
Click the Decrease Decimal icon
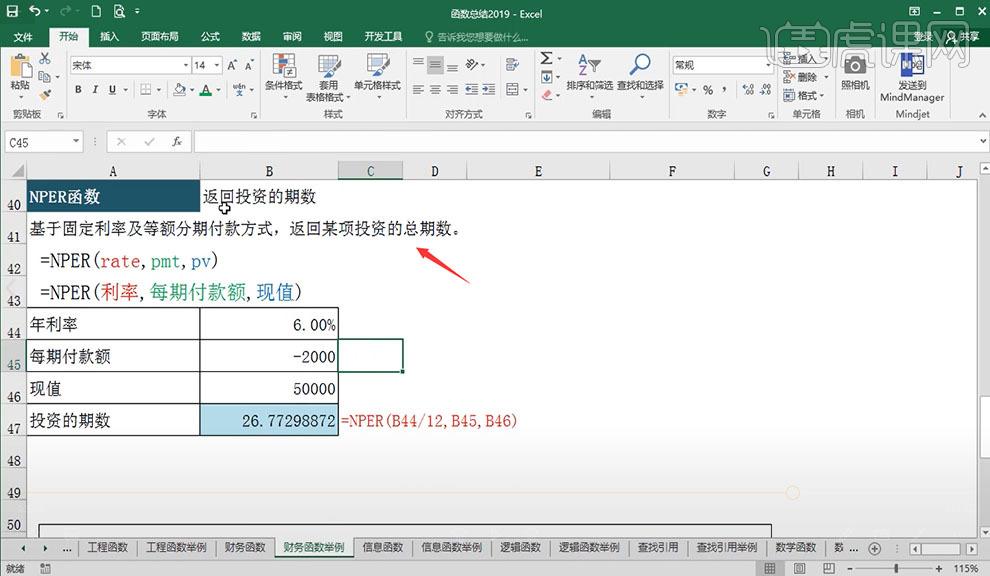(765, 90)
